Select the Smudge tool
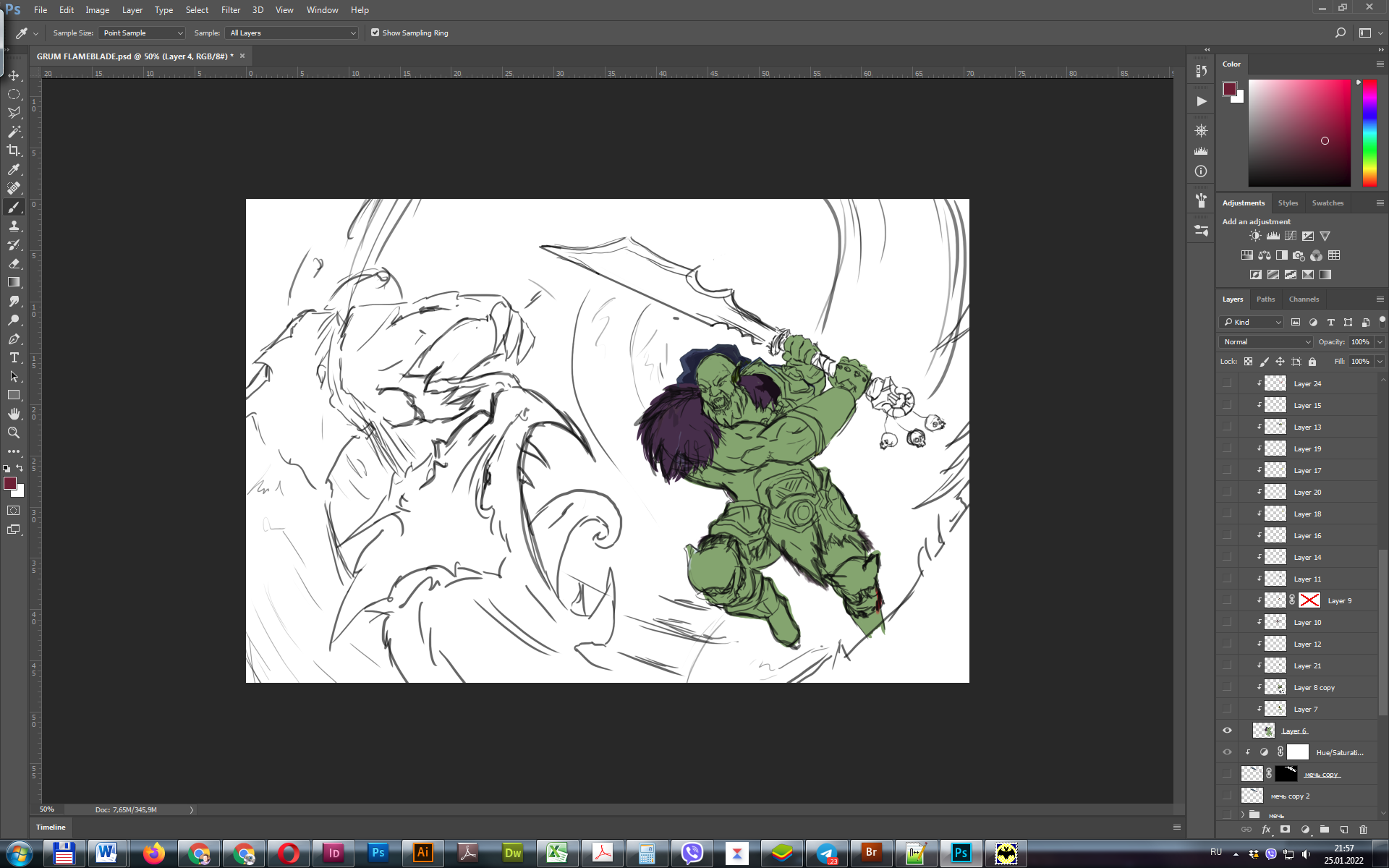The height and width of the screenshot is (868, 1389). tap(14, 301)
